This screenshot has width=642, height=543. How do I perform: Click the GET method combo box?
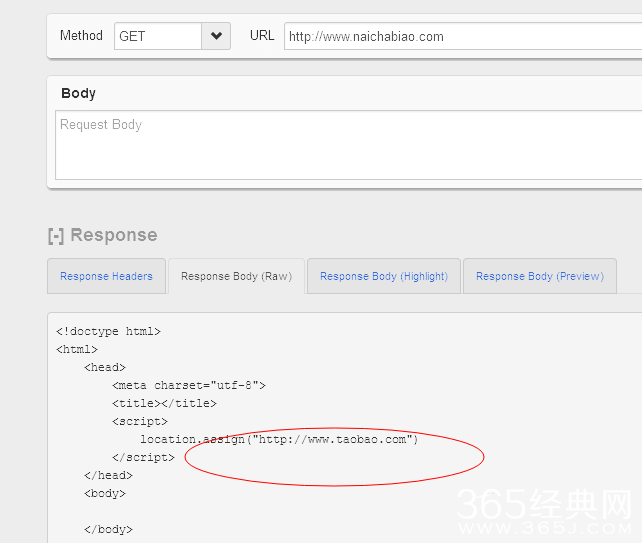[x=158, y=36]
